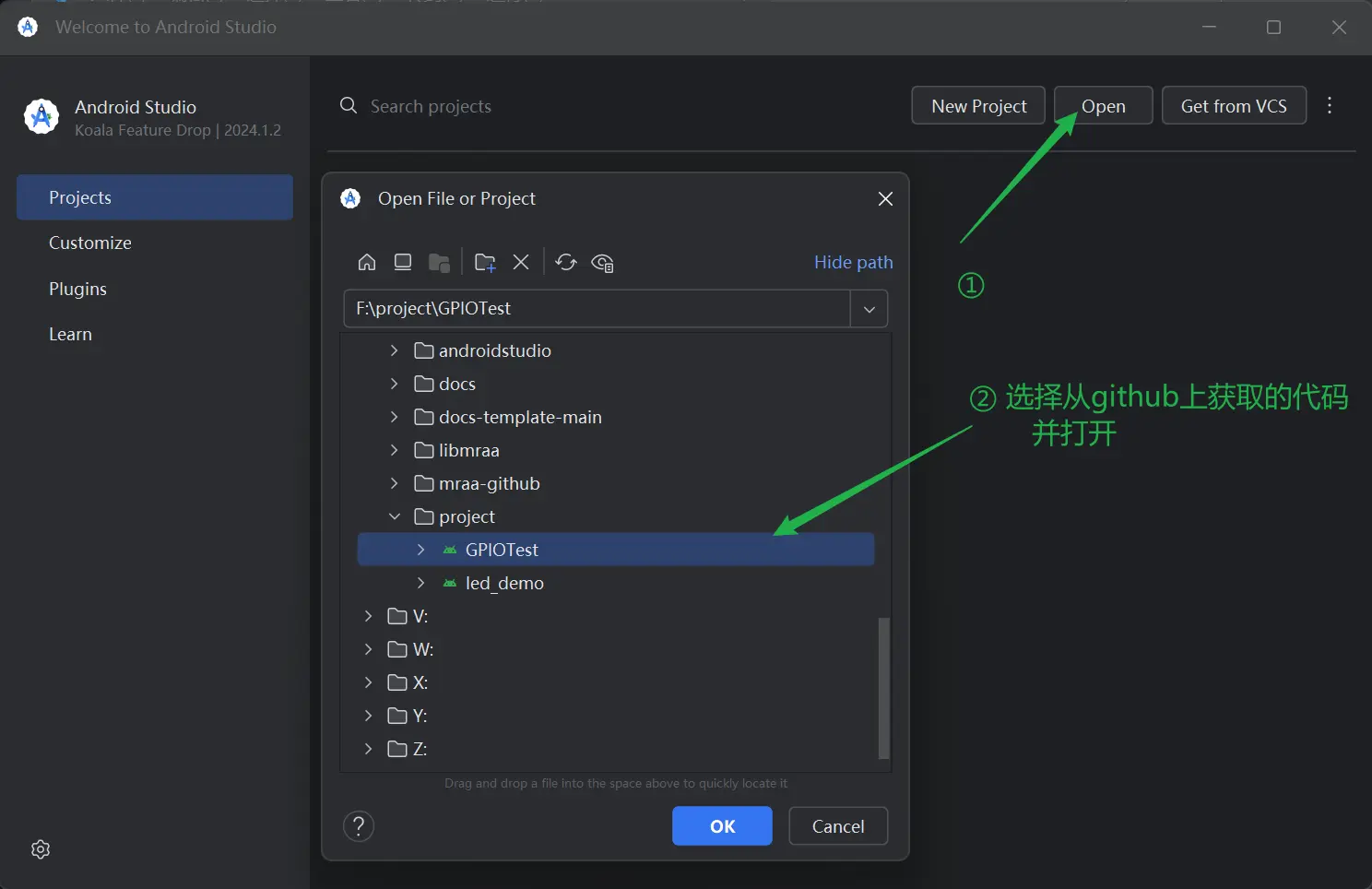
Task: Collapse the project folder
Action: (x=395, y=516)
